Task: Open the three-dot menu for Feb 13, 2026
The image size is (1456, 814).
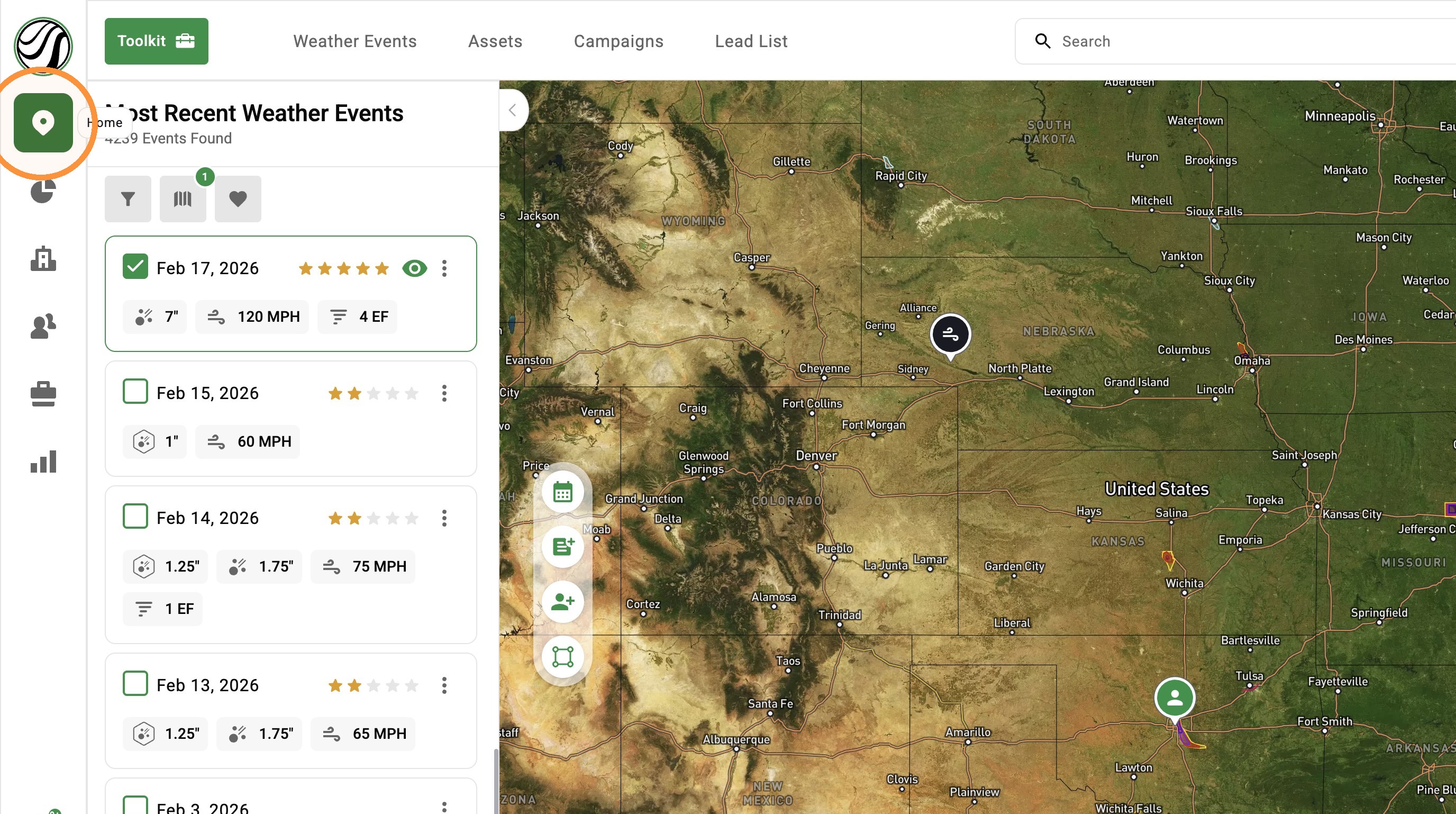Action: tap(444, 685)
